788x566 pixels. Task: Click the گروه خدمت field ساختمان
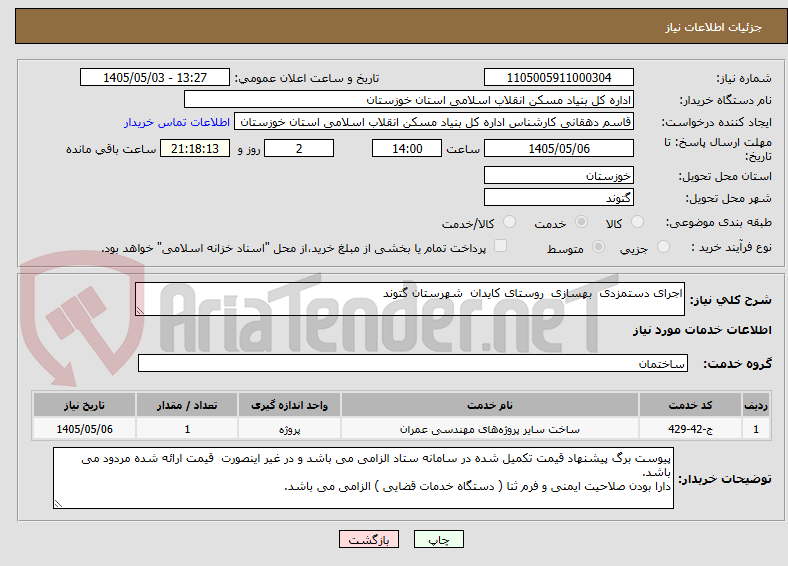tap(413, 363)
